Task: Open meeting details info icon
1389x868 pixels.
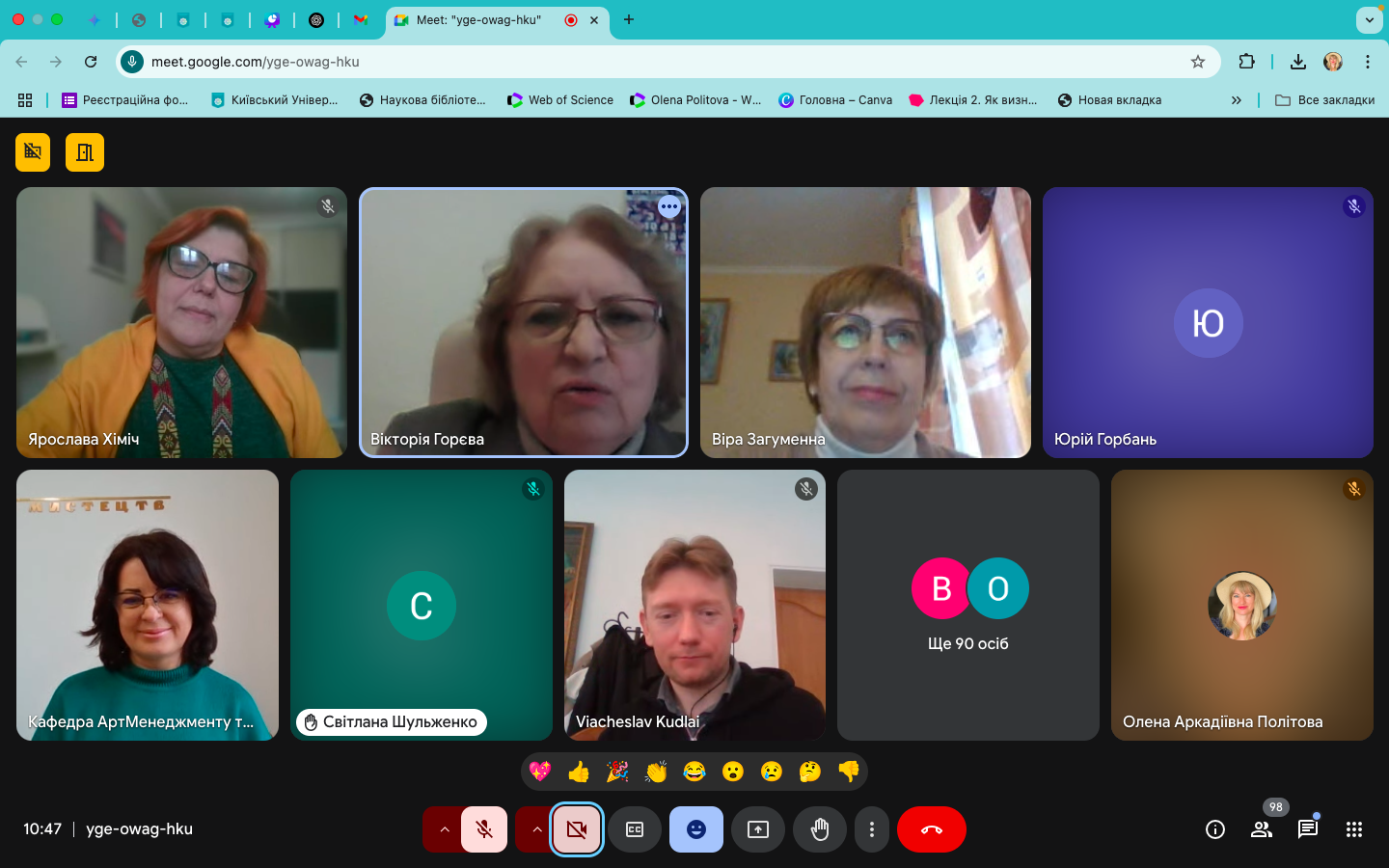Action: coord(1214,829)
